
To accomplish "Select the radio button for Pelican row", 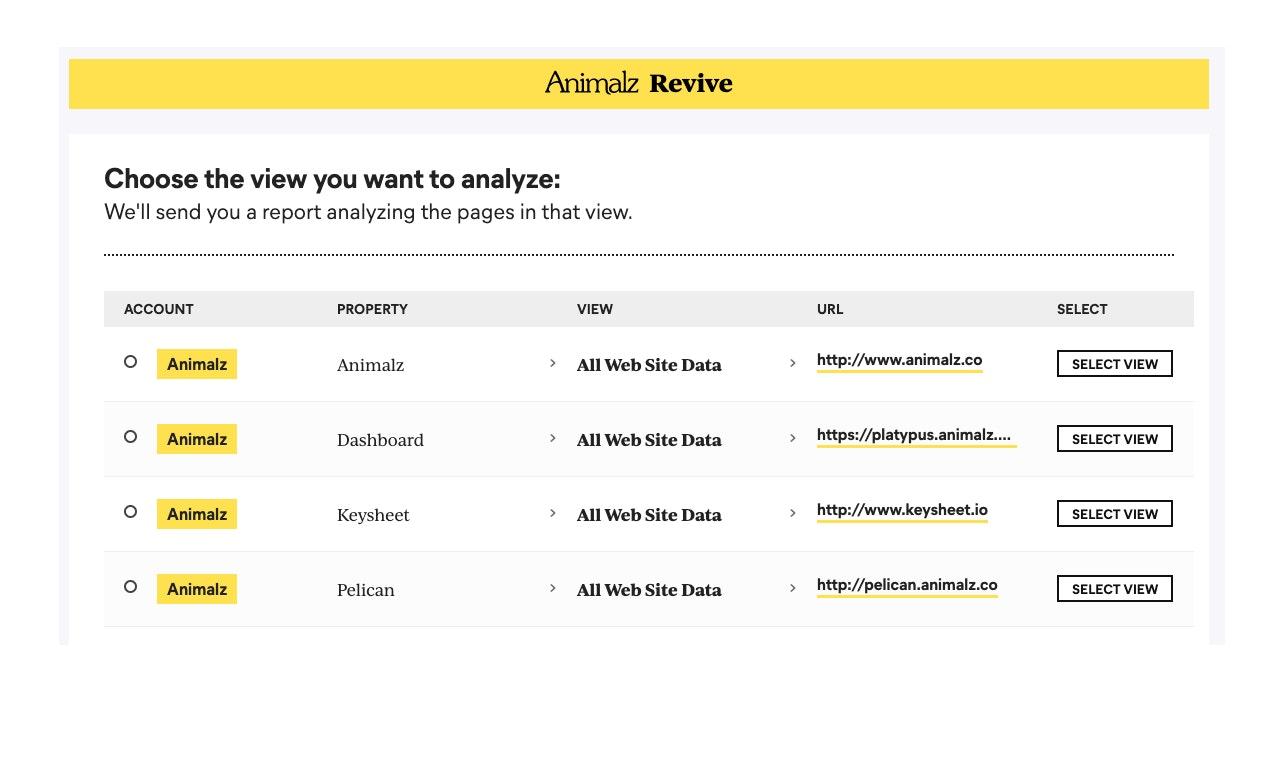I will pos(130,587).
